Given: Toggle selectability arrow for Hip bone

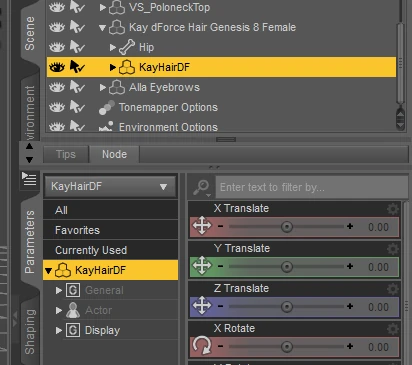Looking at the screenshot, I should tap(77, 47).
